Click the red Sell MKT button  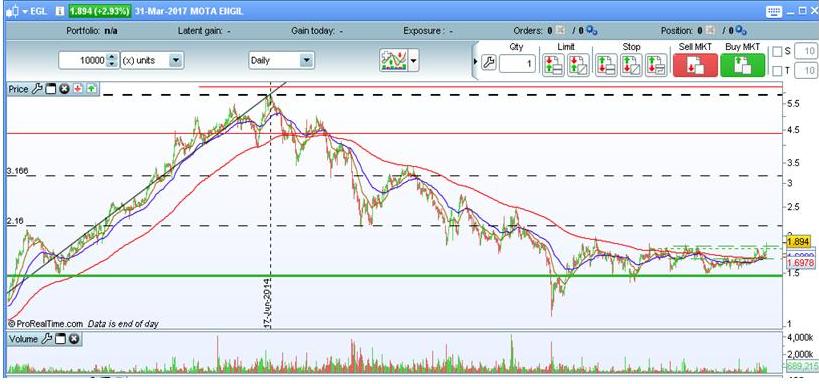click(695, 65)
